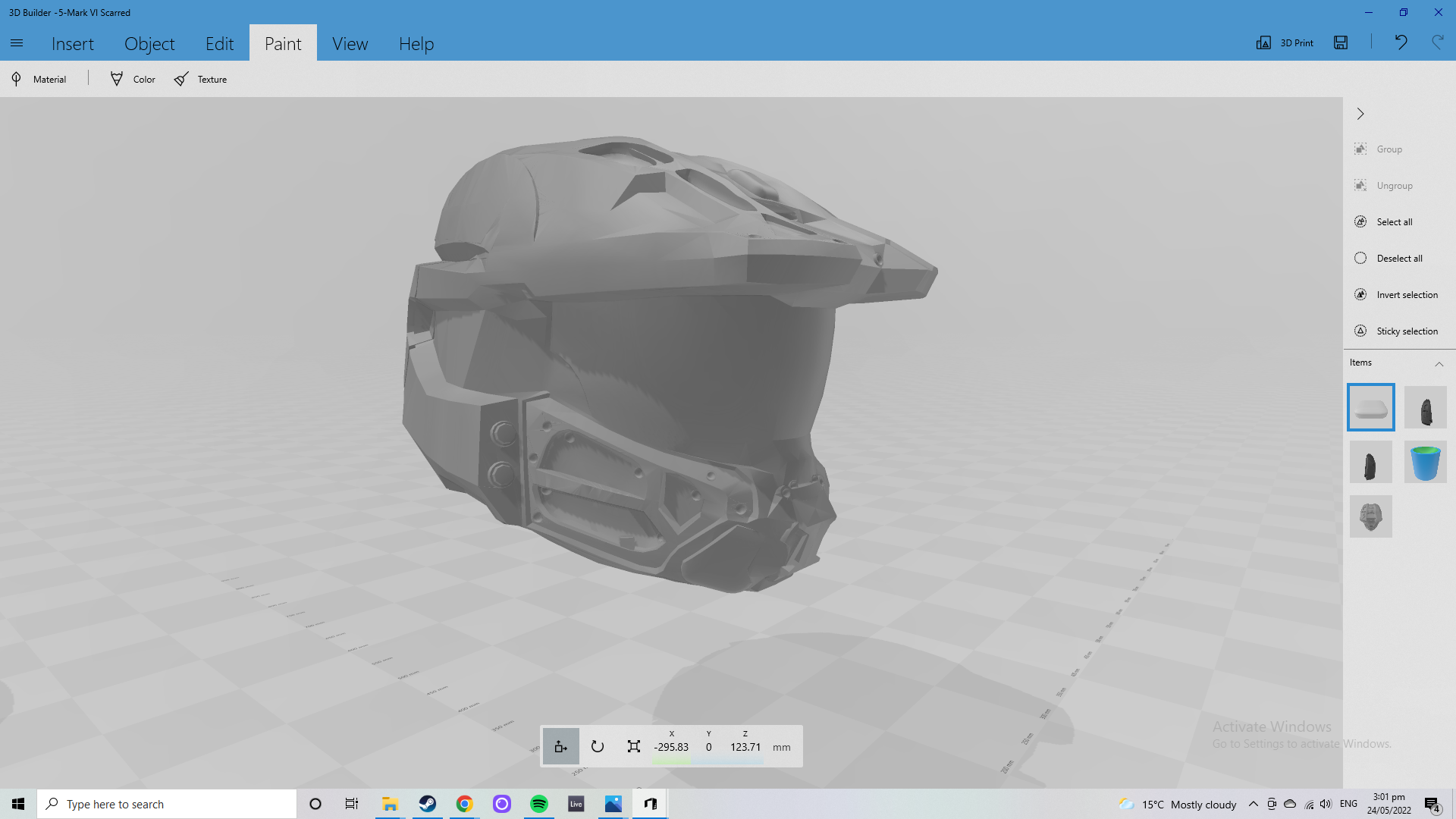Show hidden system tray icons
This screenshot has width=1456, height=819.
[1253, 804]
